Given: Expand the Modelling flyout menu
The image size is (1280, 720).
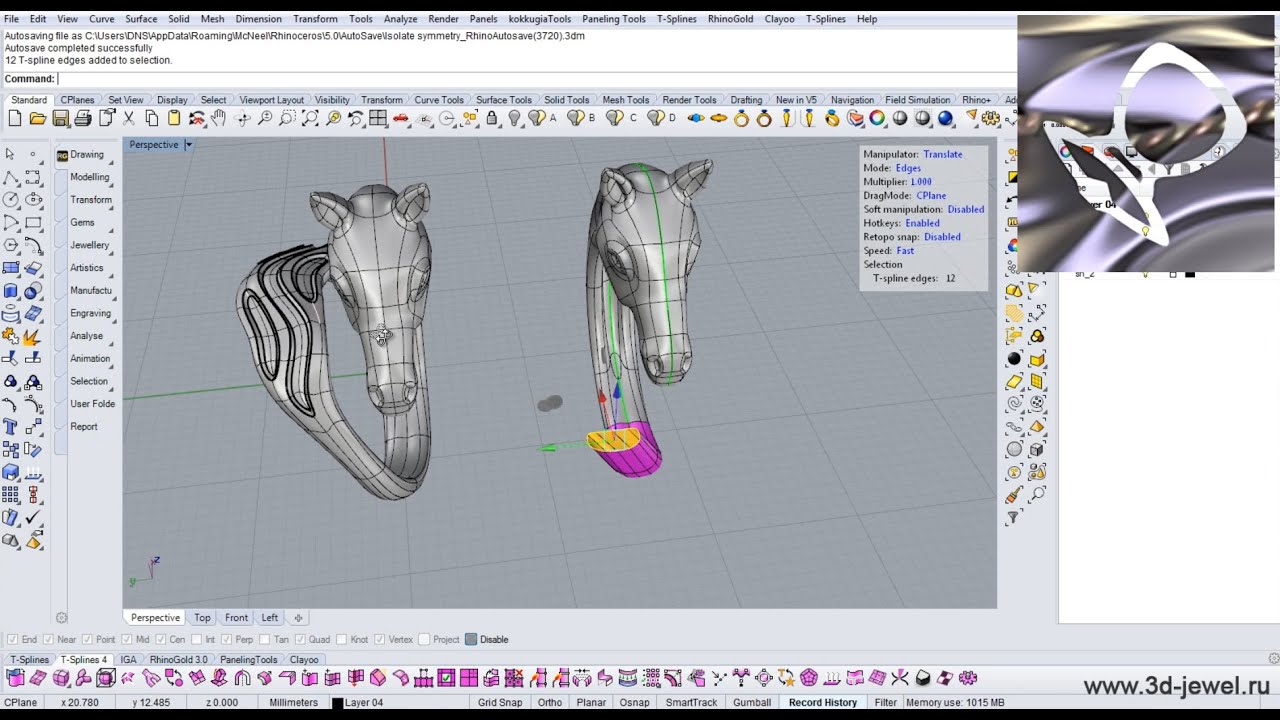Looking at the screenshot, I should [x=89, y=177].
